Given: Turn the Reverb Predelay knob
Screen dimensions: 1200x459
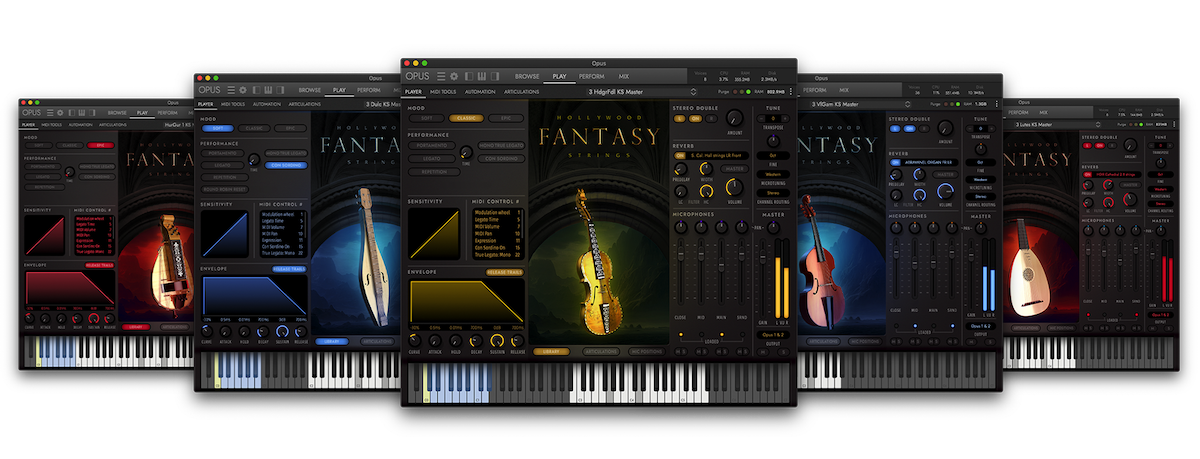Looking at the screenshot, I should pyautogui.click(x=681, y=170).
